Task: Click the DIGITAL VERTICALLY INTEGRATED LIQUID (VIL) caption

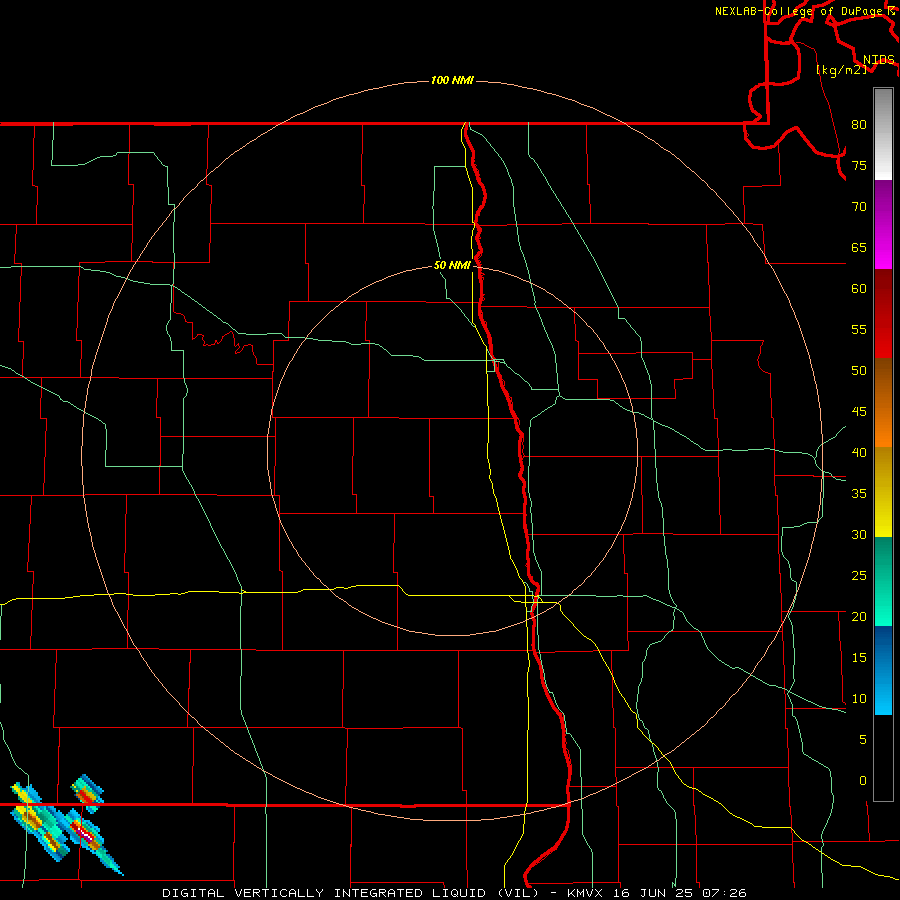Action: 351,893
